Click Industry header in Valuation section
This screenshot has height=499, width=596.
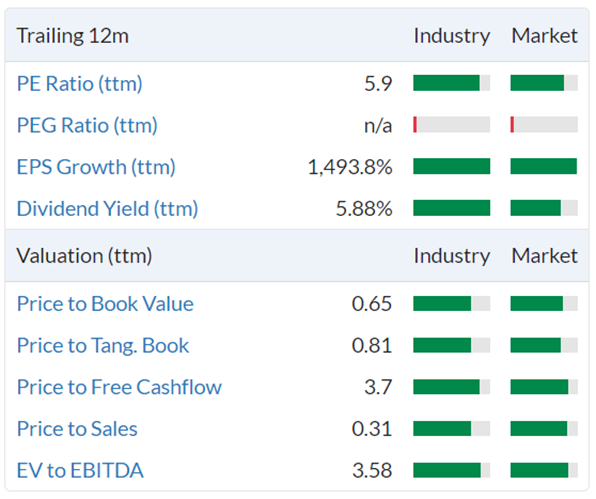tap(452, 256)
